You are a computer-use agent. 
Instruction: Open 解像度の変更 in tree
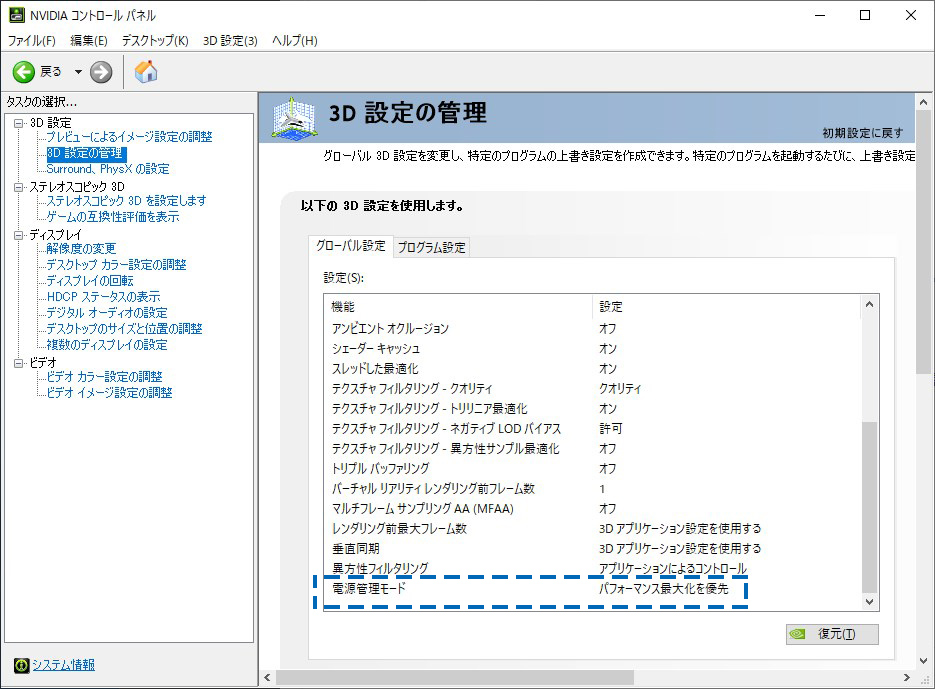coord(81,248)
